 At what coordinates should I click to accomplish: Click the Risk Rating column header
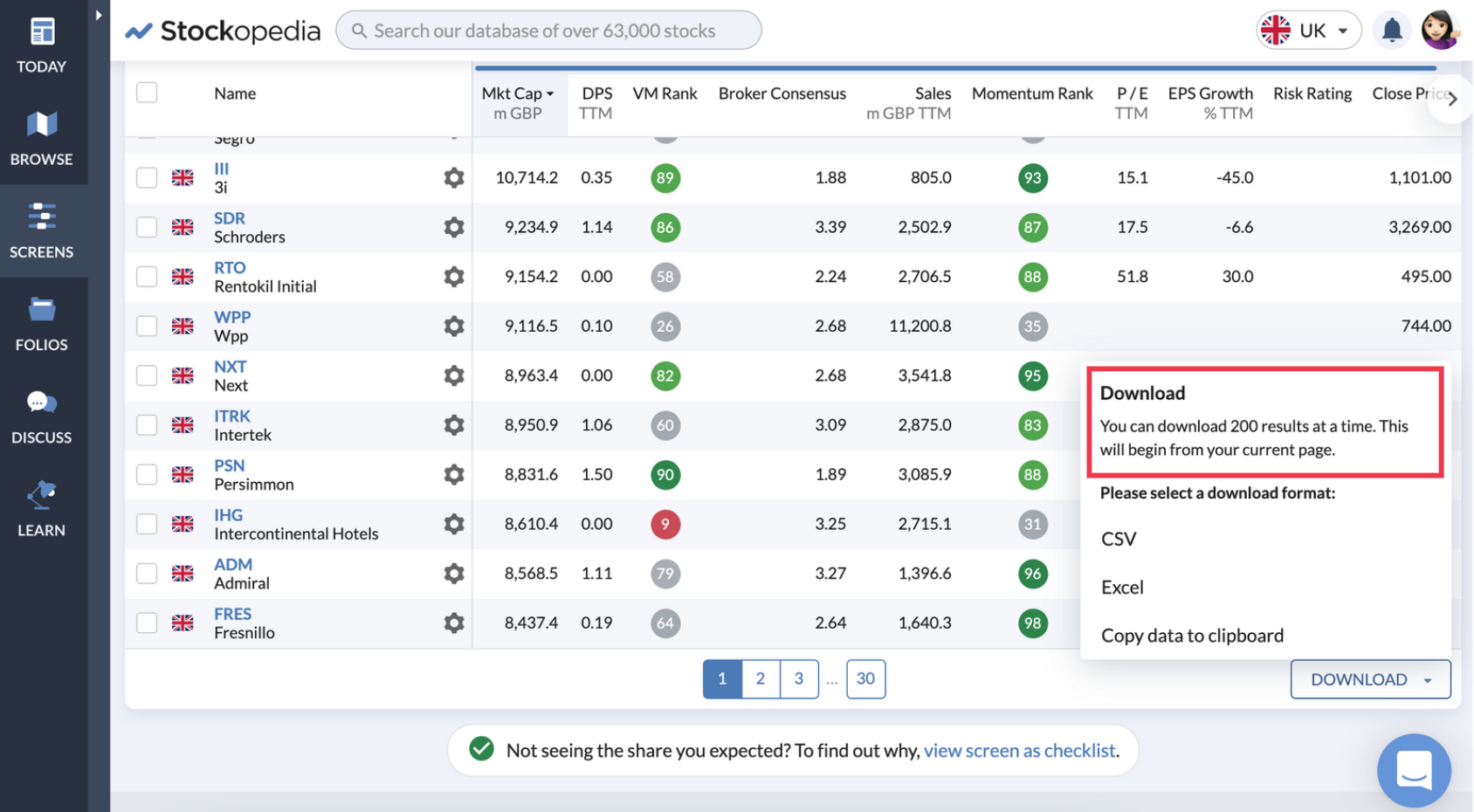point(1312,93)
